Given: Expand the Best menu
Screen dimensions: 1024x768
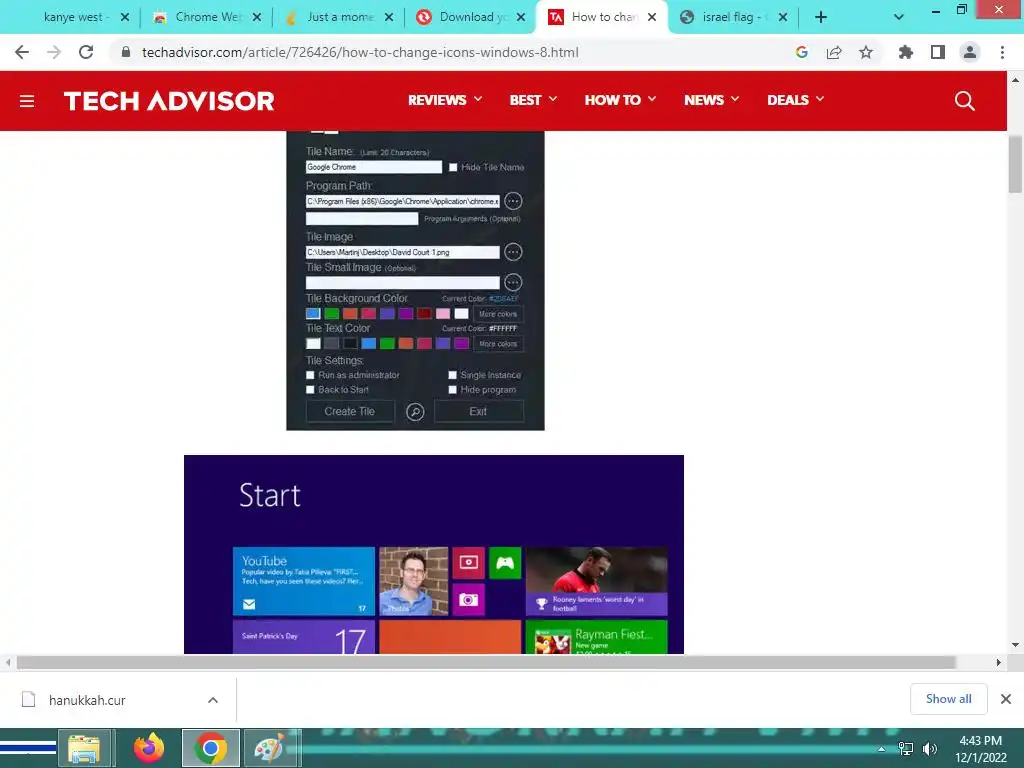Looking at the screenshot, I should click(x=533, y=100).
